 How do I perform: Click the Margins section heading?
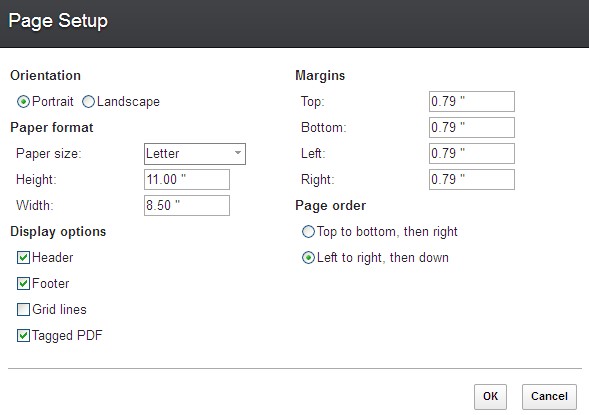320,75
